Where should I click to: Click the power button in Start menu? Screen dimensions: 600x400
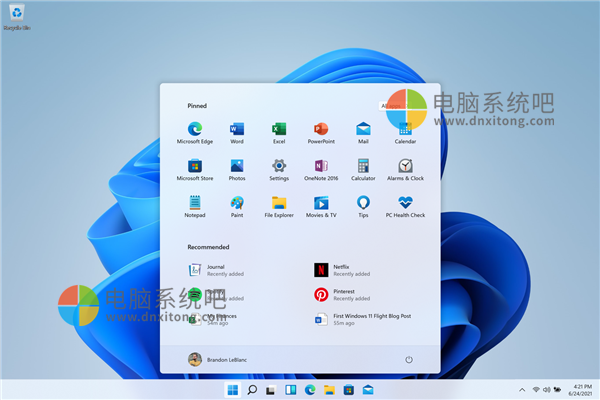409,359
